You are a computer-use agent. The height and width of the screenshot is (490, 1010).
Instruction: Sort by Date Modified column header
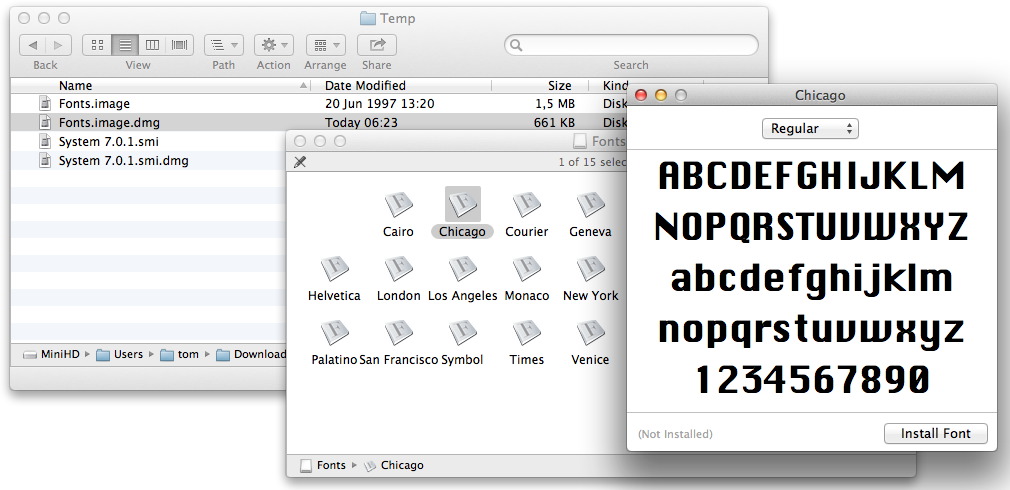pyautogui.click(x=401, y=86)
